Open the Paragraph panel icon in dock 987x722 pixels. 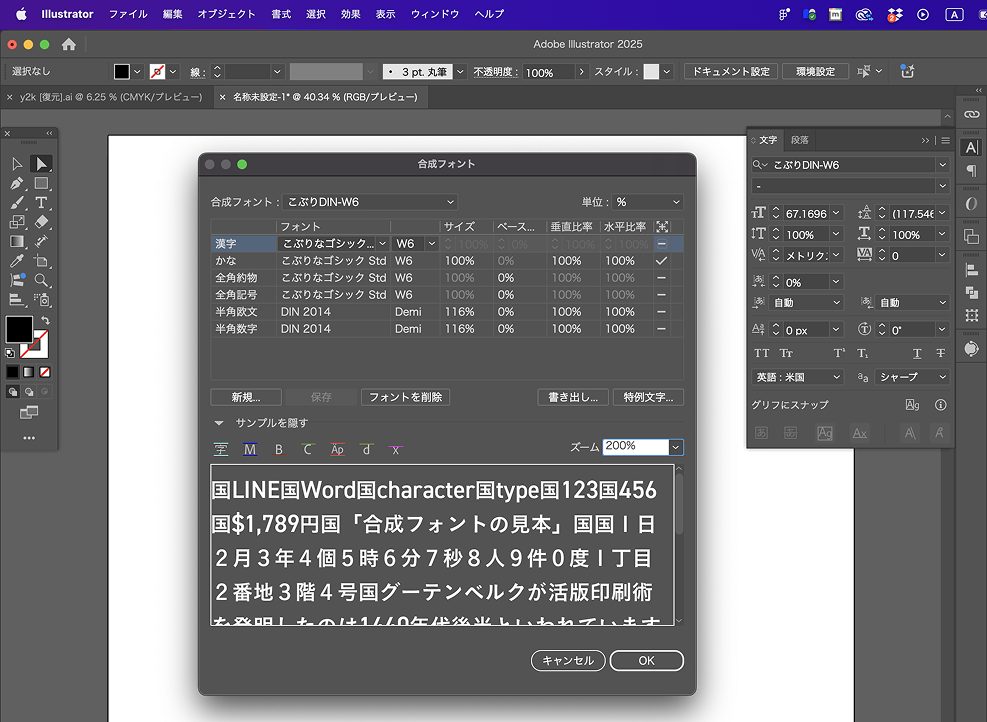[972, 171]
